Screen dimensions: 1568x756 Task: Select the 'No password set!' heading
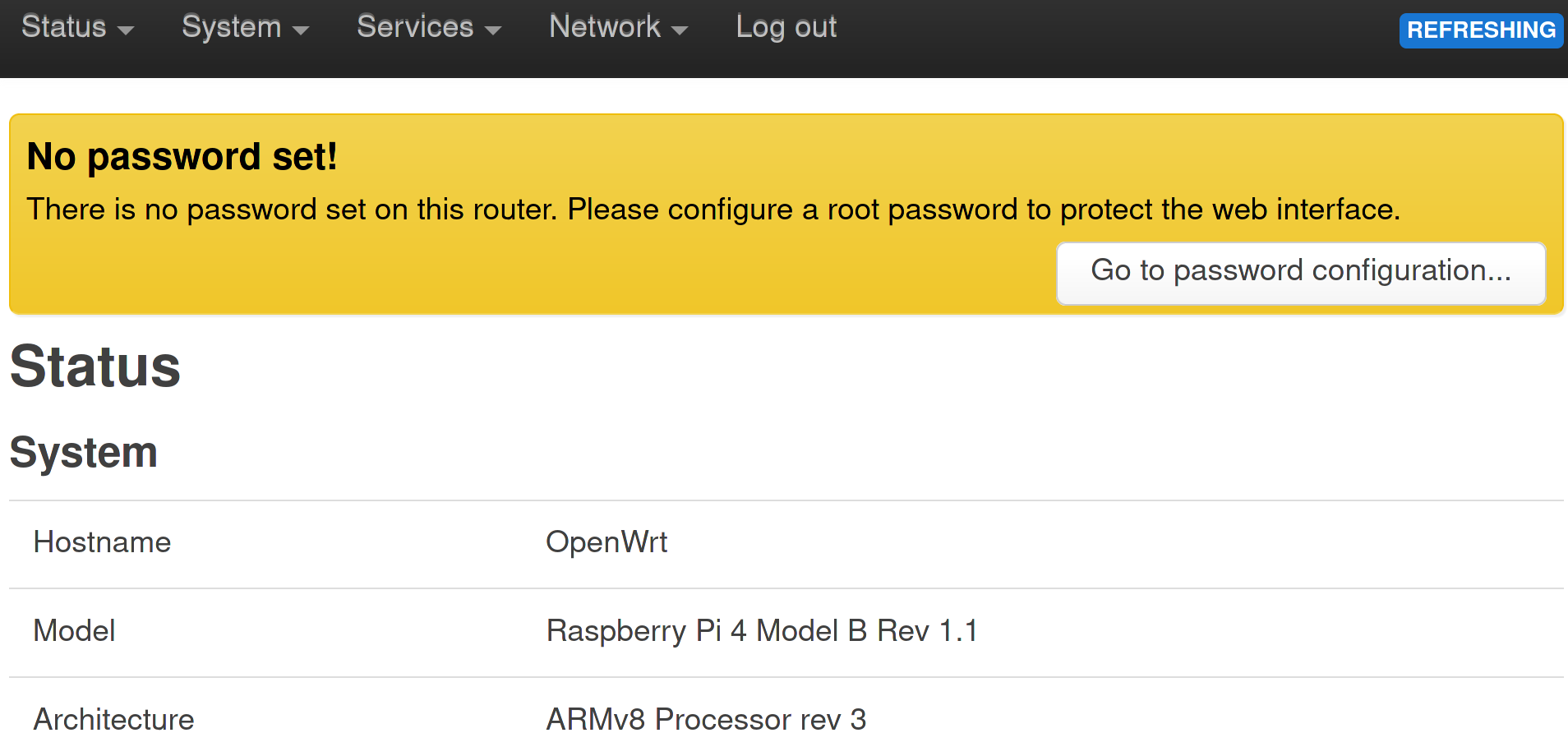click(x=182, y=156)
